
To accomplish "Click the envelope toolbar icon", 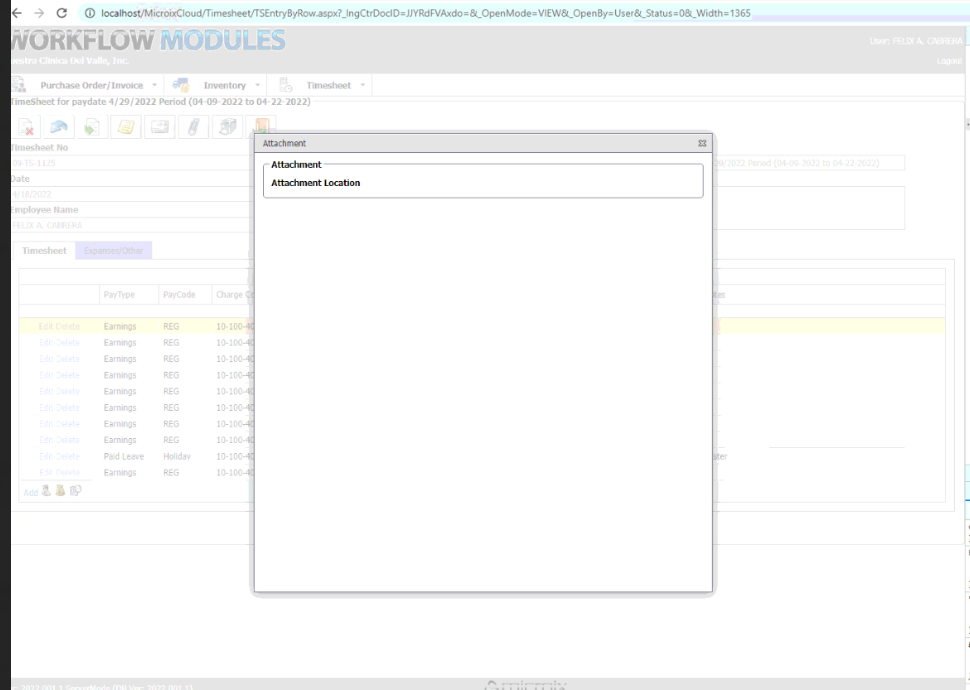I will 159,127.
